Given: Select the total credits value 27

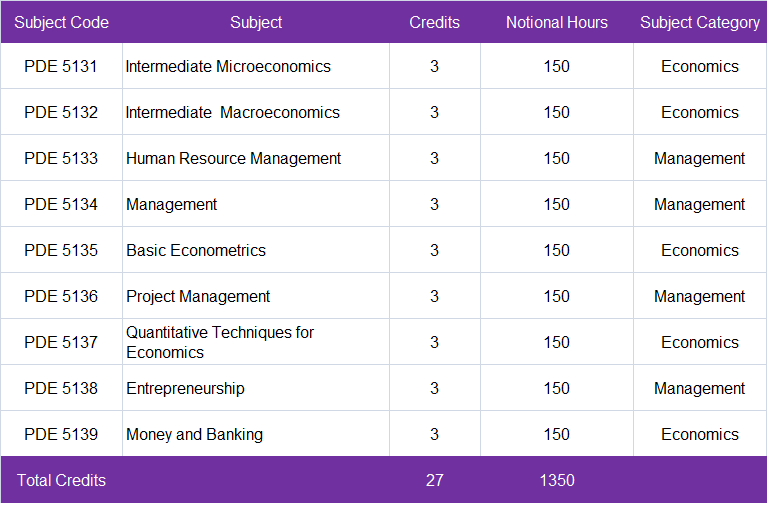Looking at the screenshot, I should [x=434, y=481].
